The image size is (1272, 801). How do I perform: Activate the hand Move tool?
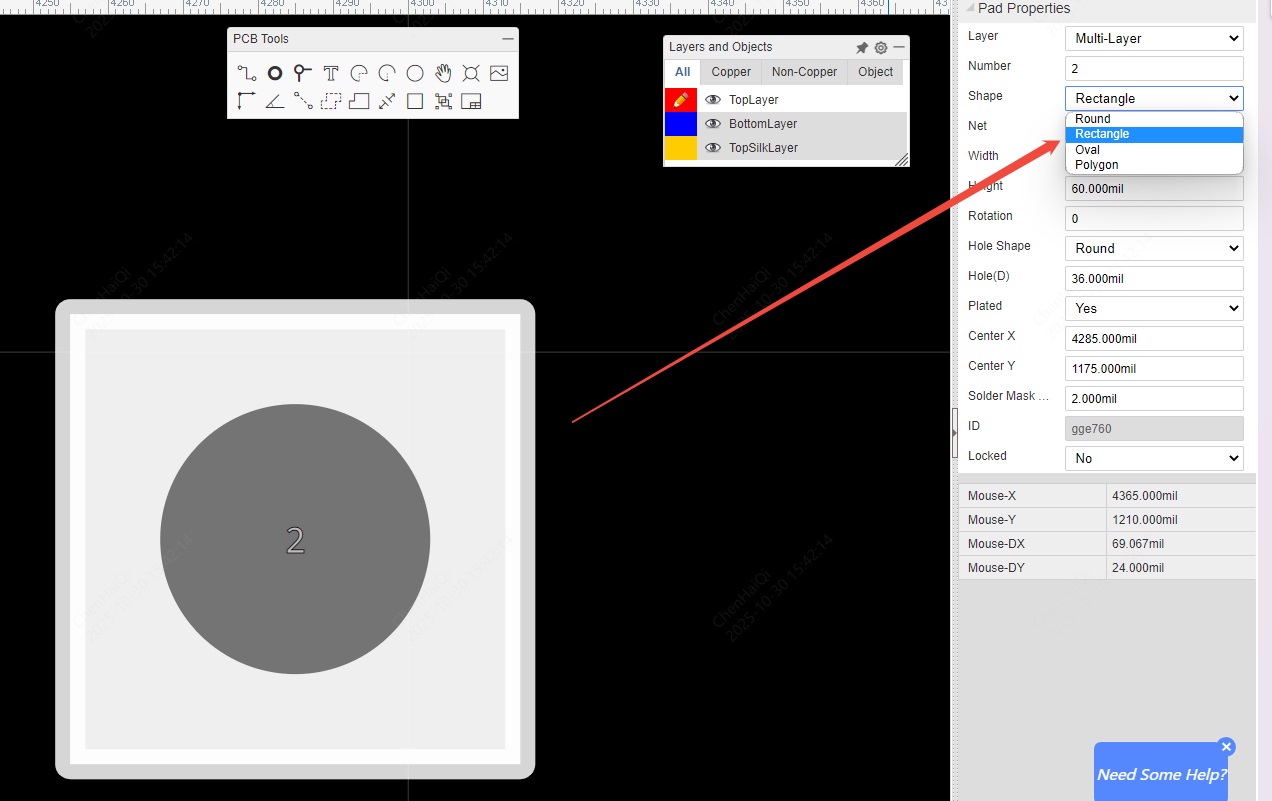pyautogui.click(x=443, y=73)
